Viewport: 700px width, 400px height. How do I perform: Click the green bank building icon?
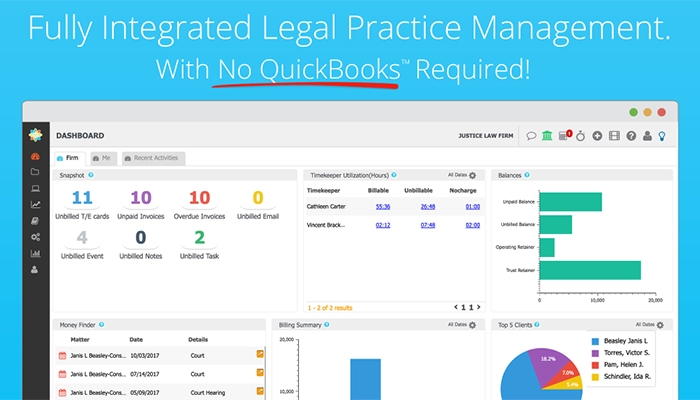click(547, 136)
